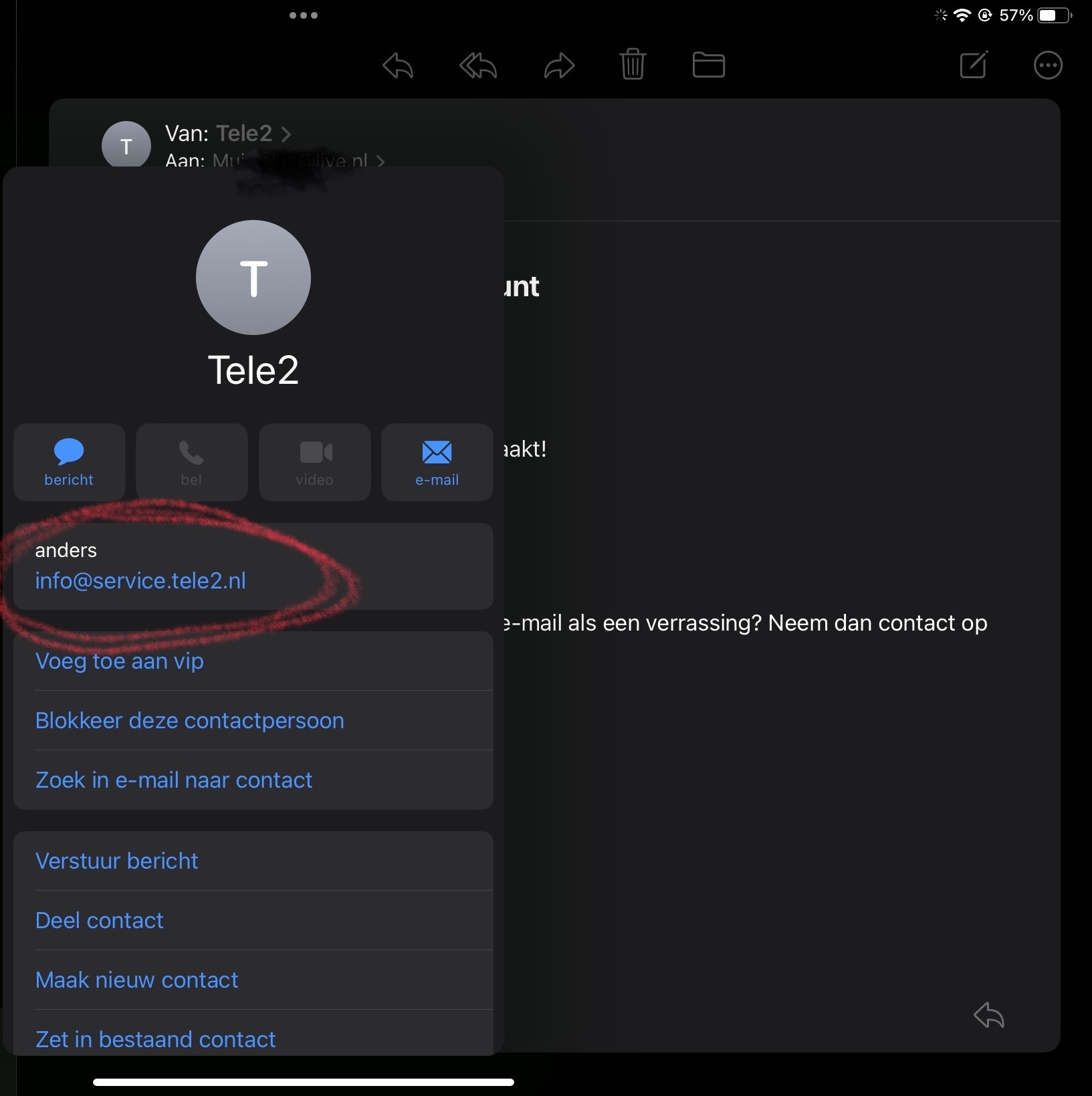Tap the Reply arrow in the toolbar
Viewport: 1092px width, 1096px height.
398,66
